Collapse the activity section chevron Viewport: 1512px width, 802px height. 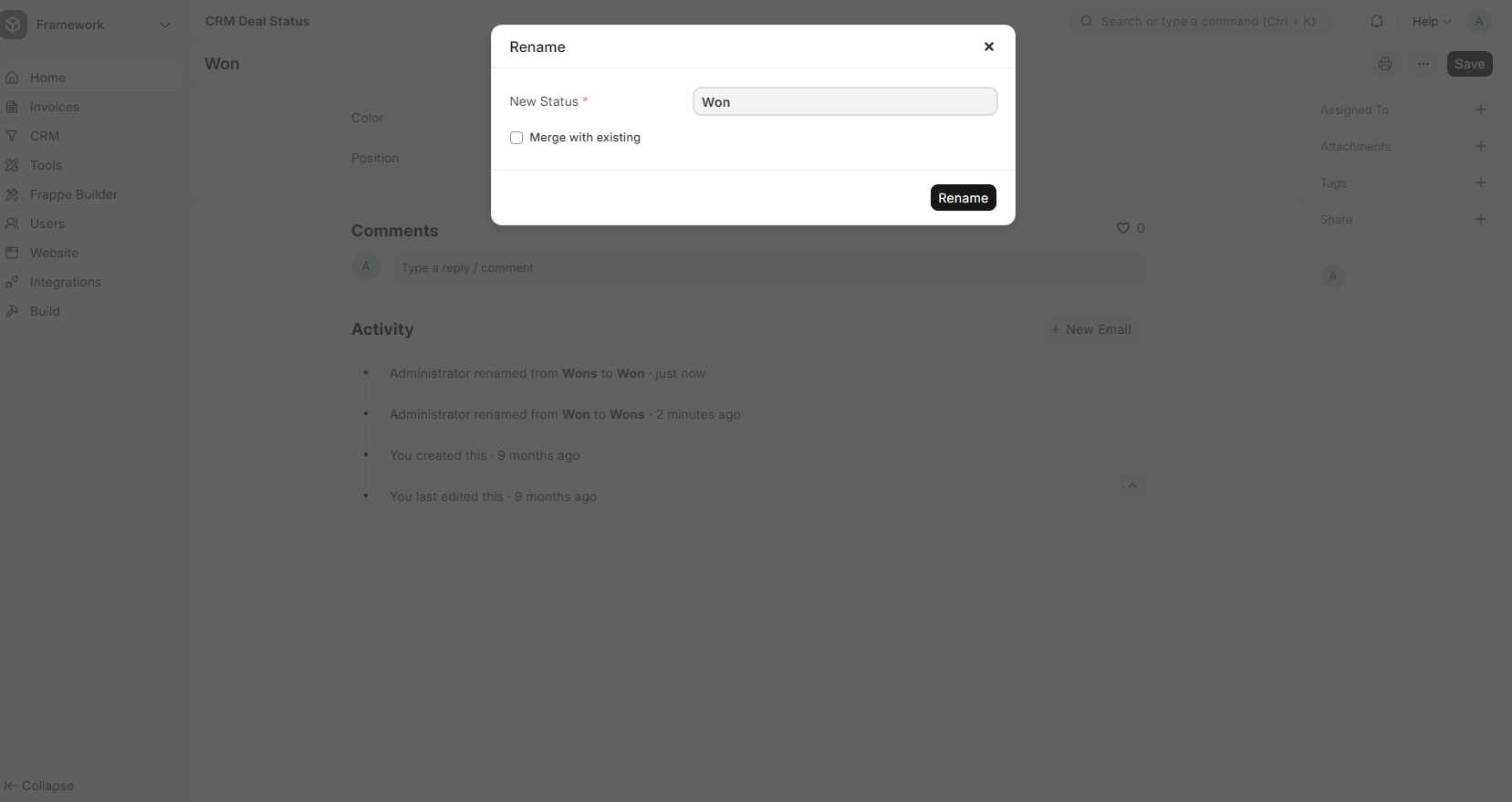click(1131, 485)
